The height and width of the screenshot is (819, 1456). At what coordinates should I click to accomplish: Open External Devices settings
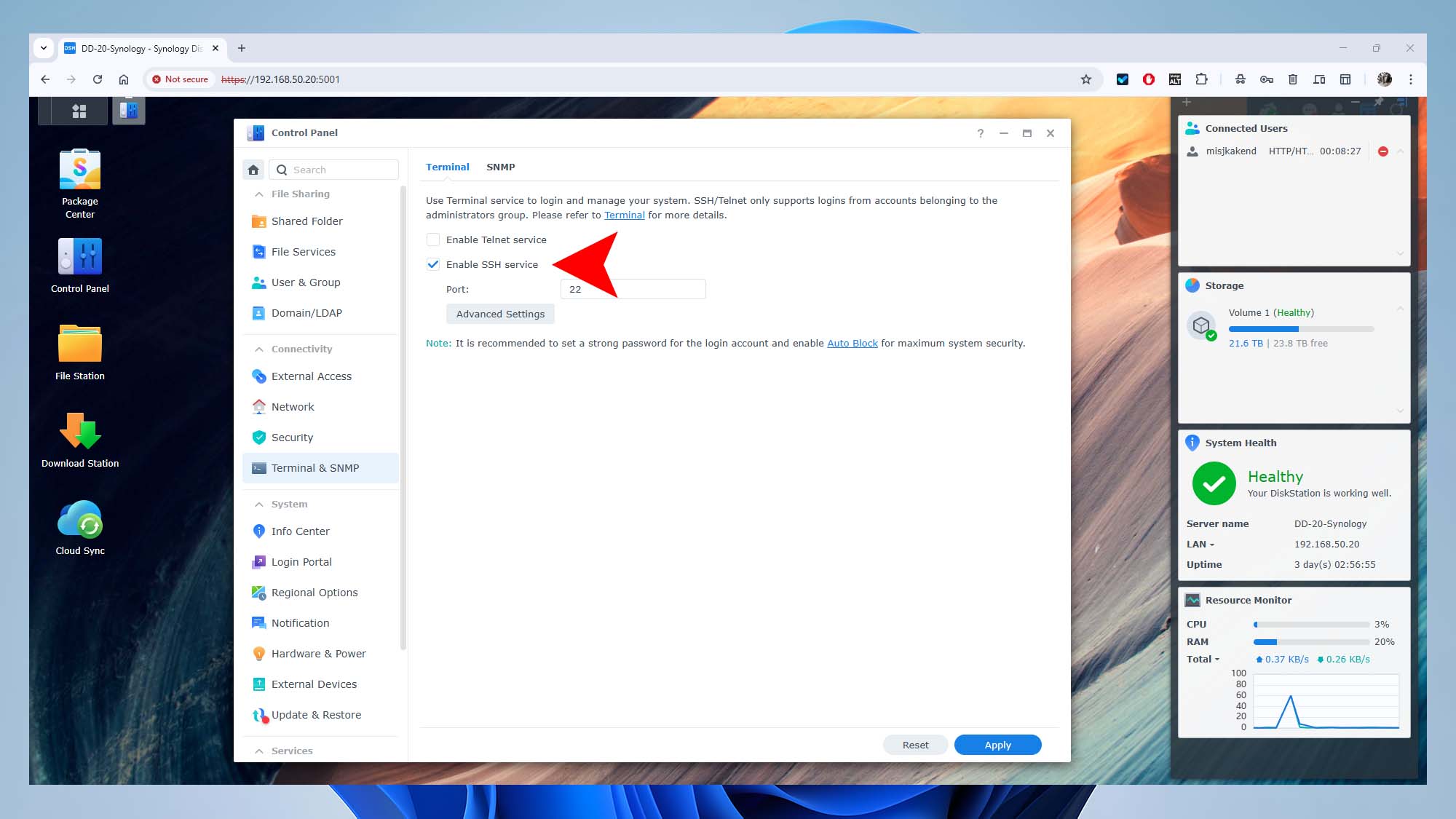point(320,684)
